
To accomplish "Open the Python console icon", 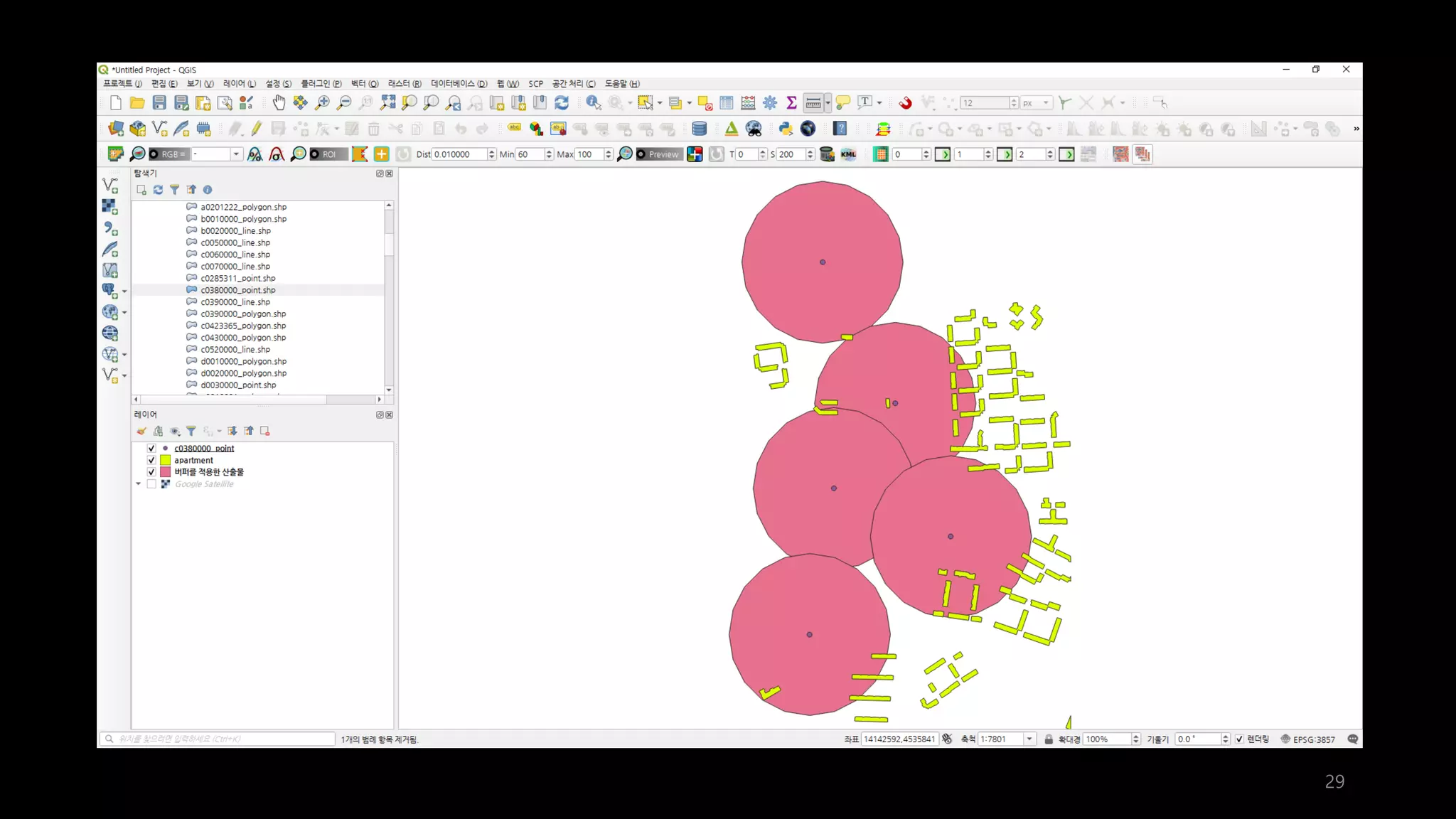I will [786, 129].
